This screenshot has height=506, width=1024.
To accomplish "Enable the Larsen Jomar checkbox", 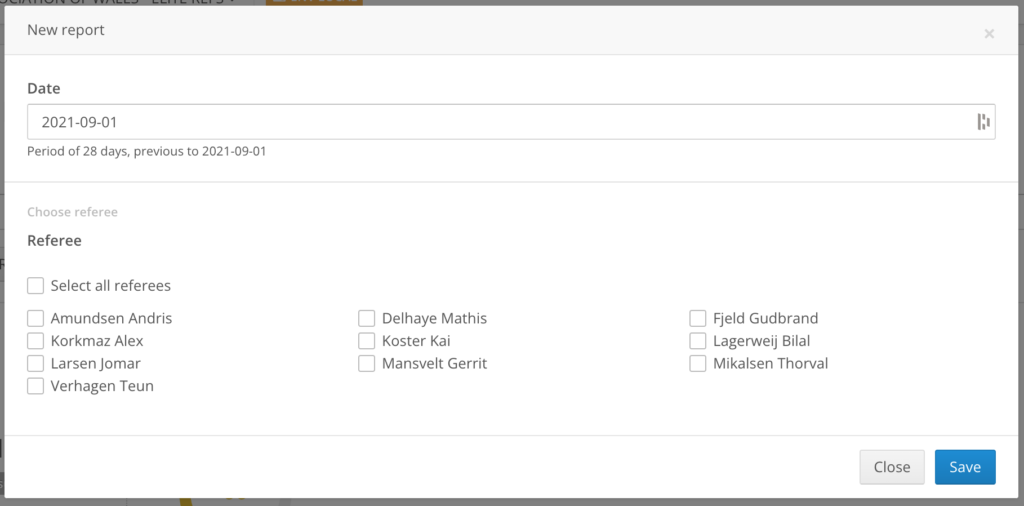I will (x=35, y=363).
